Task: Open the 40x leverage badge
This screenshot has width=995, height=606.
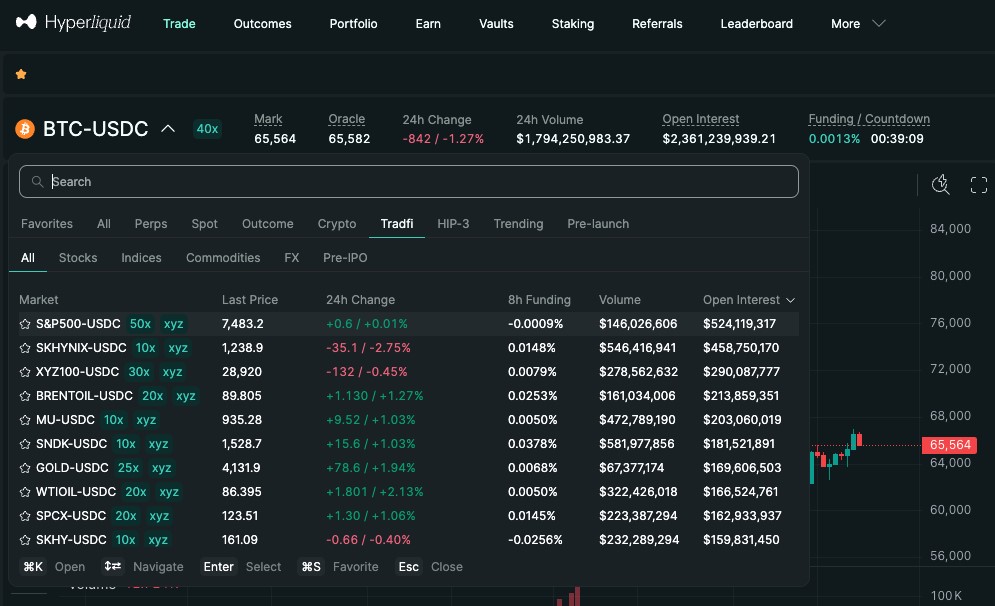Action: tap(207, 129)
